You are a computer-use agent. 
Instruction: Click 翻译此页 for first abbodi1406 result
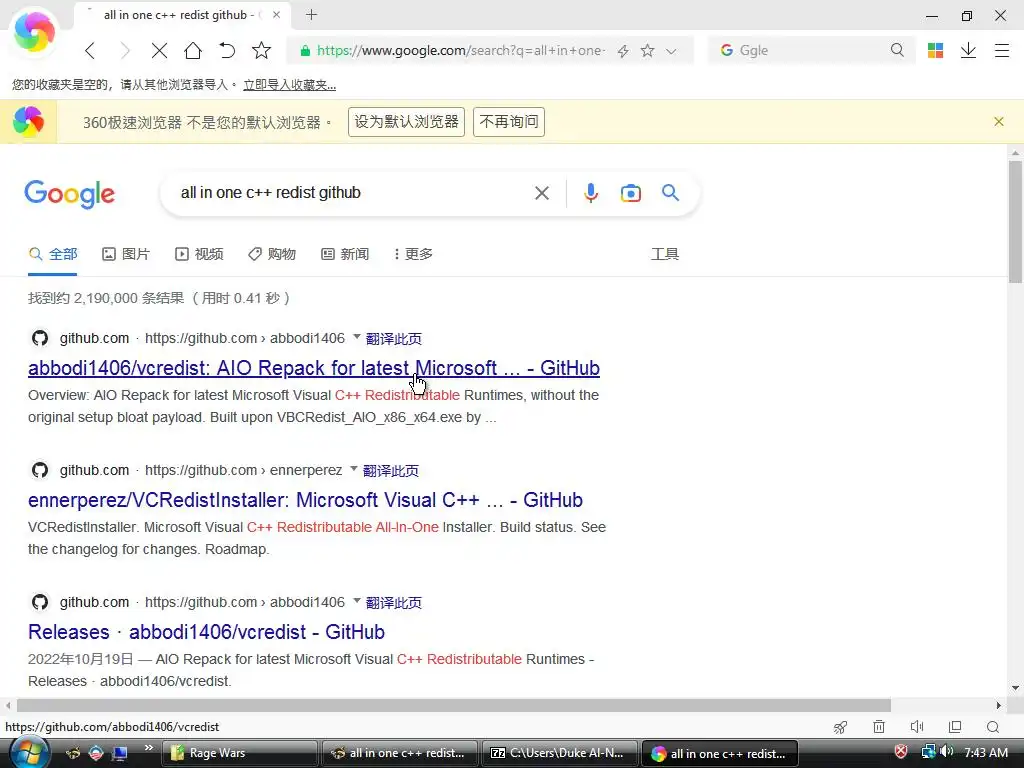394,339
